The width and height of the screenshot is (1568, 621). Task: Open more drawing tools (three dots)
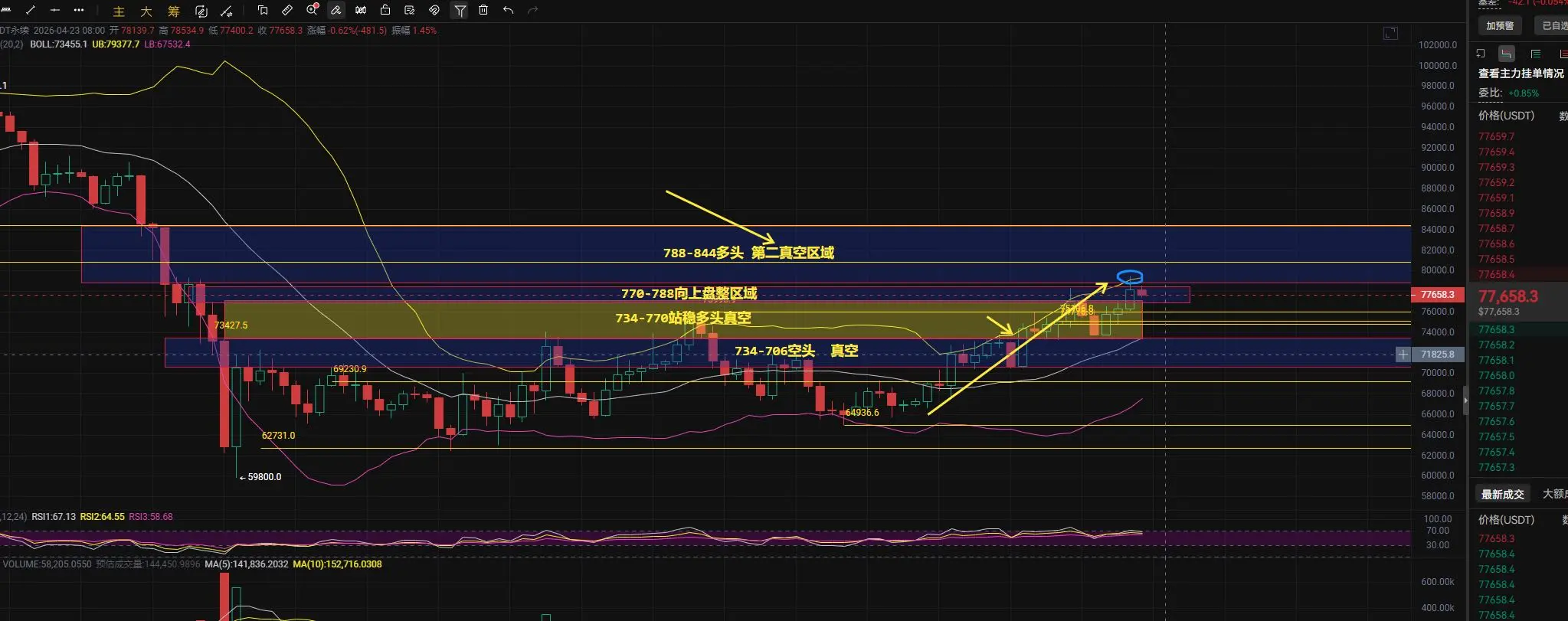click(x=79, y=10)
